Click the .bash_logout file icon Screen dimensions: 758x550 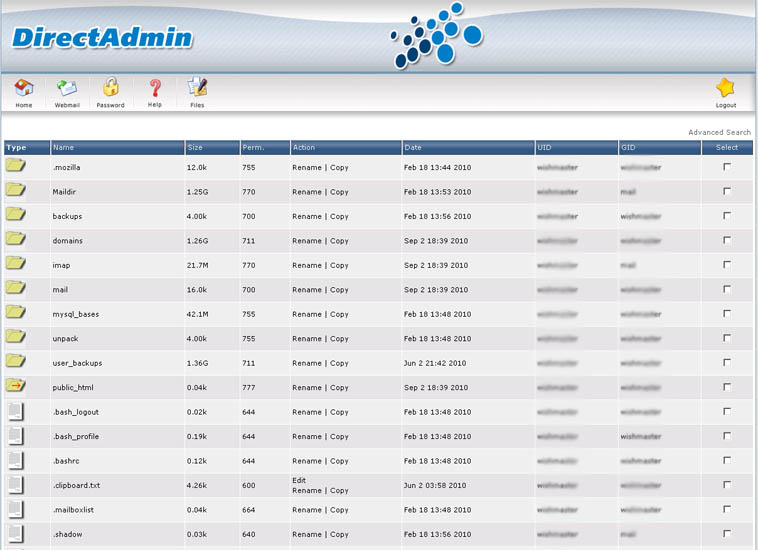[15, 411]
